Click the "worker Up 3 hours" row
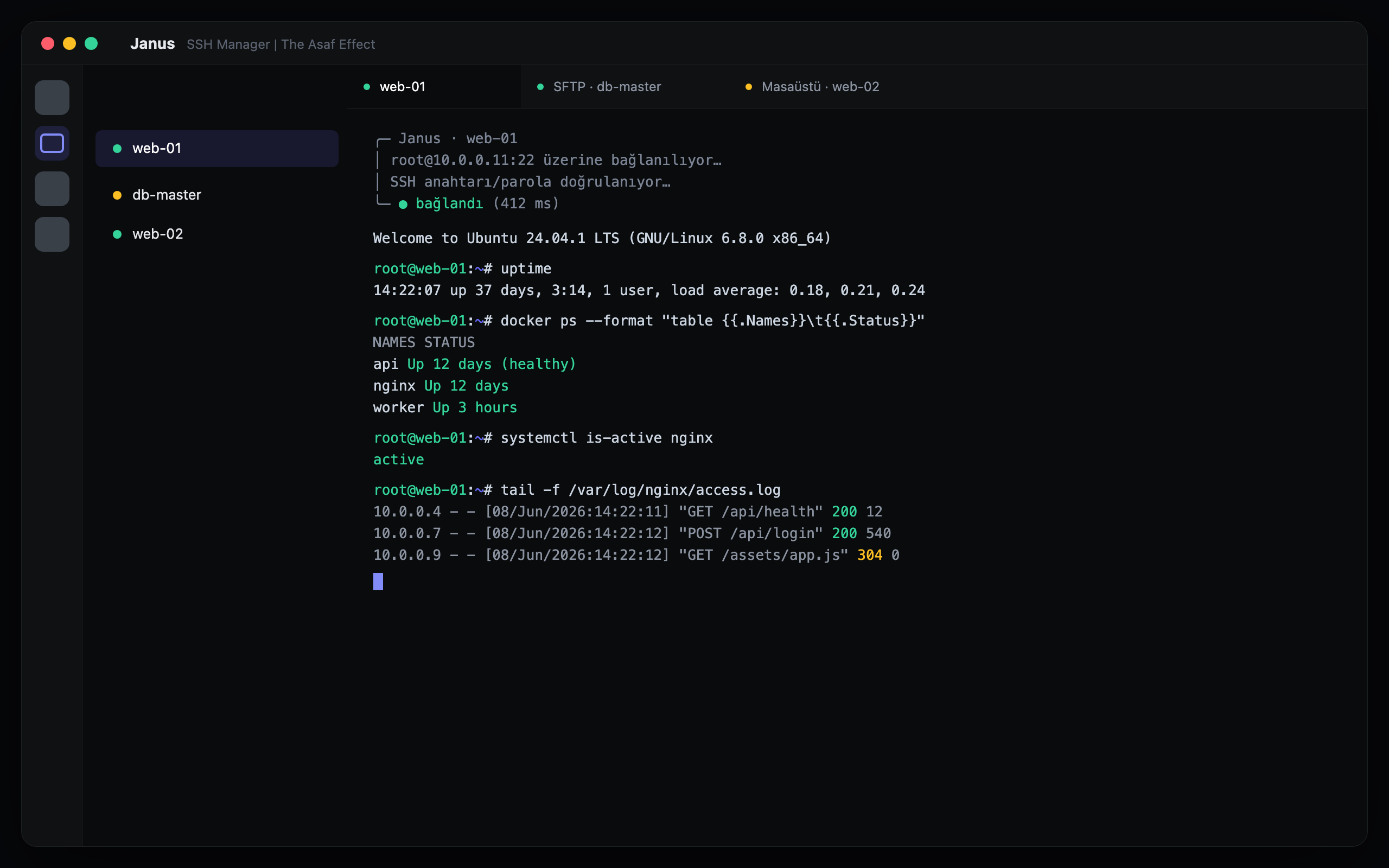 [x=445, y=408]
